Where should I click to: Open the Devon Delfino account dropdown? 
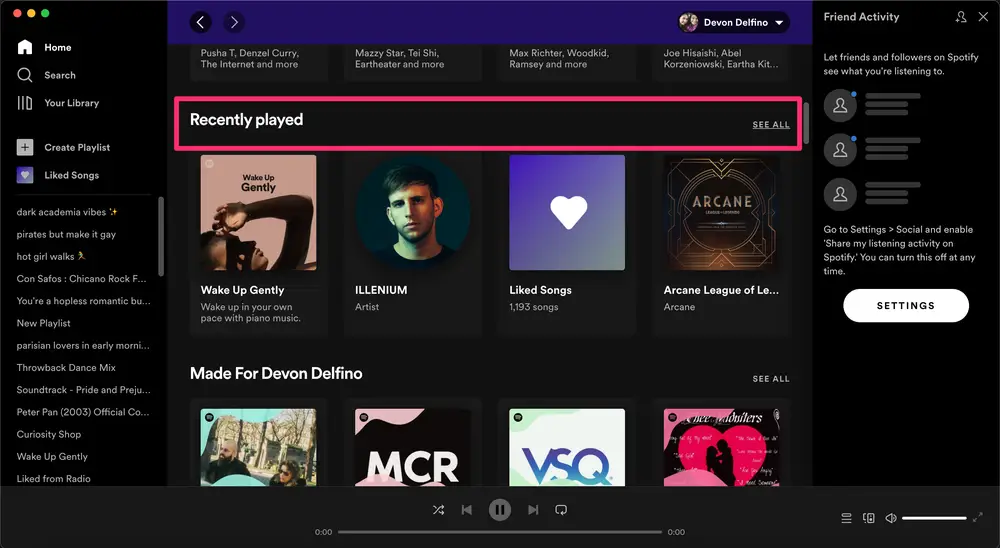coord(733,22)
